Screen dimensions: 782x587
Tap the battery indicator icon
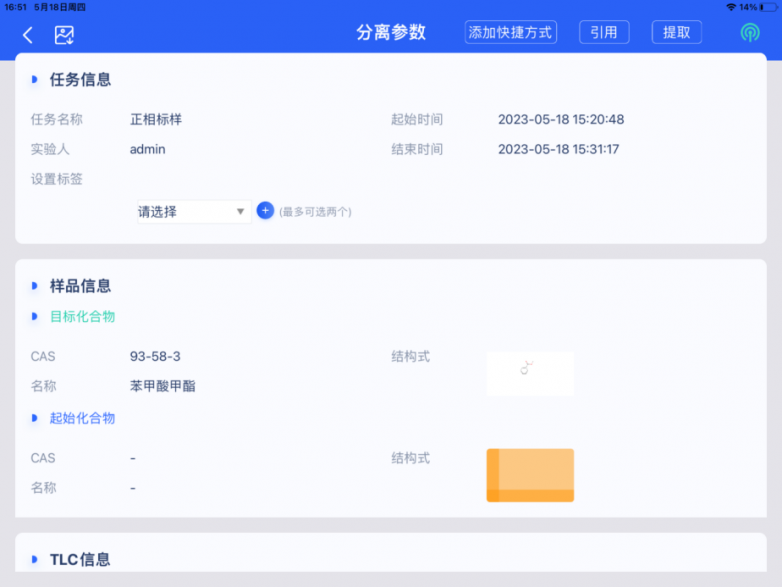click(x=769, y=7)
